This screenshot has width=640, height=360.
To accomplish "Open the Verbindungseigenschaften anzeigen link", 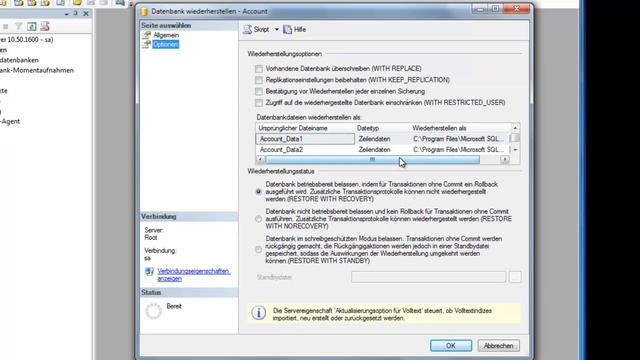I will tap(194, 275).
